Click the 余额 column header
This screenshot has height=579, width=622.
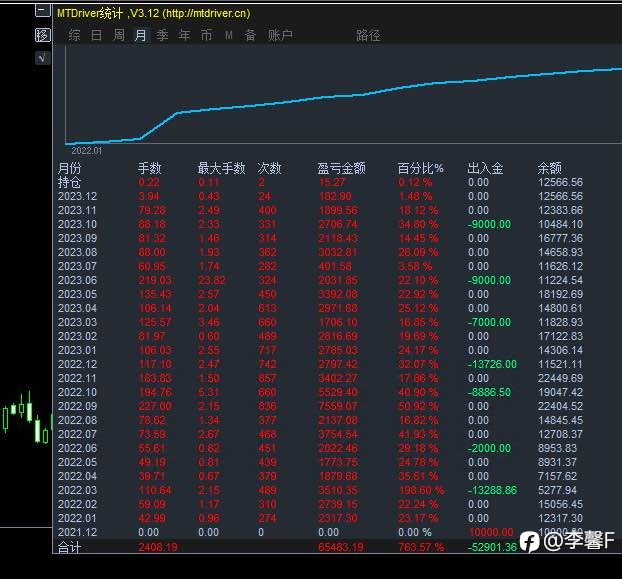[x=549, y=168]
